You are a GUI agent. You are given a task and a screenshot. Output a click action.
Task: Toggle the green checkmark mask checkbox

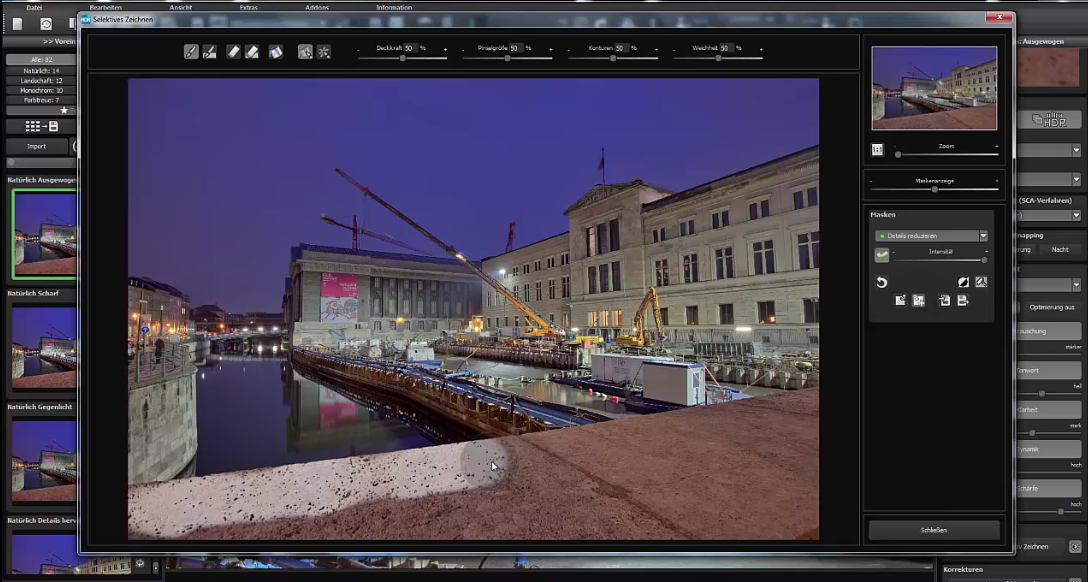(882, 255)
